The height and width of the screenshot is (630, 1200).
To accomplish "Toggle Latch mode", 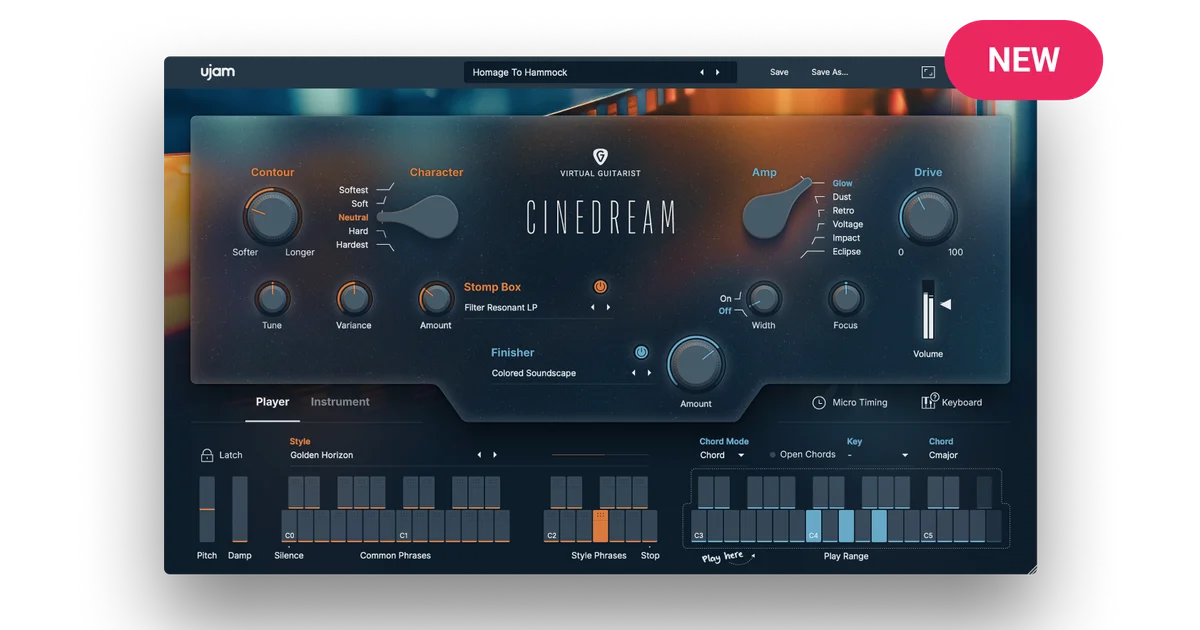I will [x=221, y=455].
